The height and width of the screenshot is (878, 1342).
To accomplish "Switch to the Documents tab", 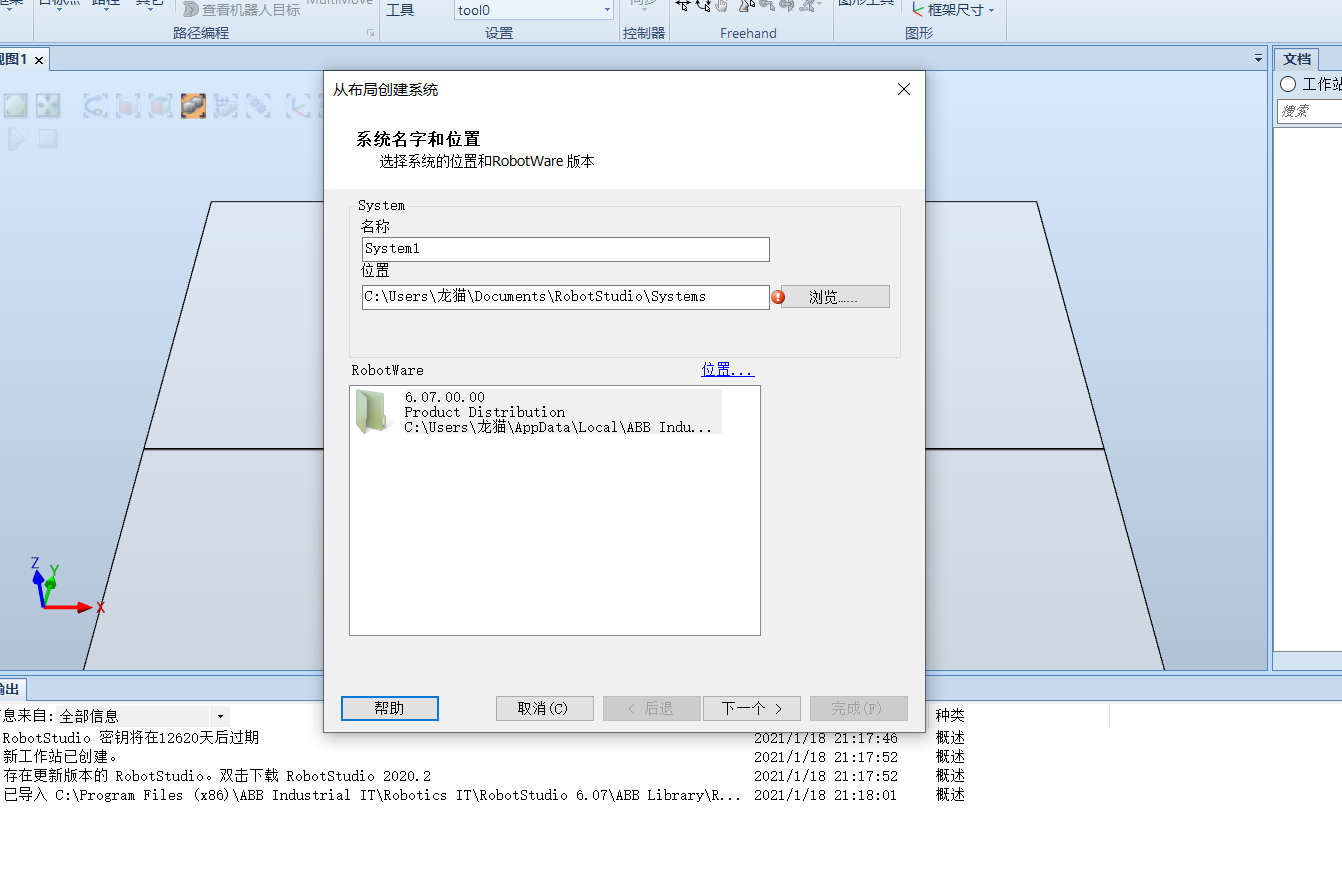I will tap(1297, 59).
